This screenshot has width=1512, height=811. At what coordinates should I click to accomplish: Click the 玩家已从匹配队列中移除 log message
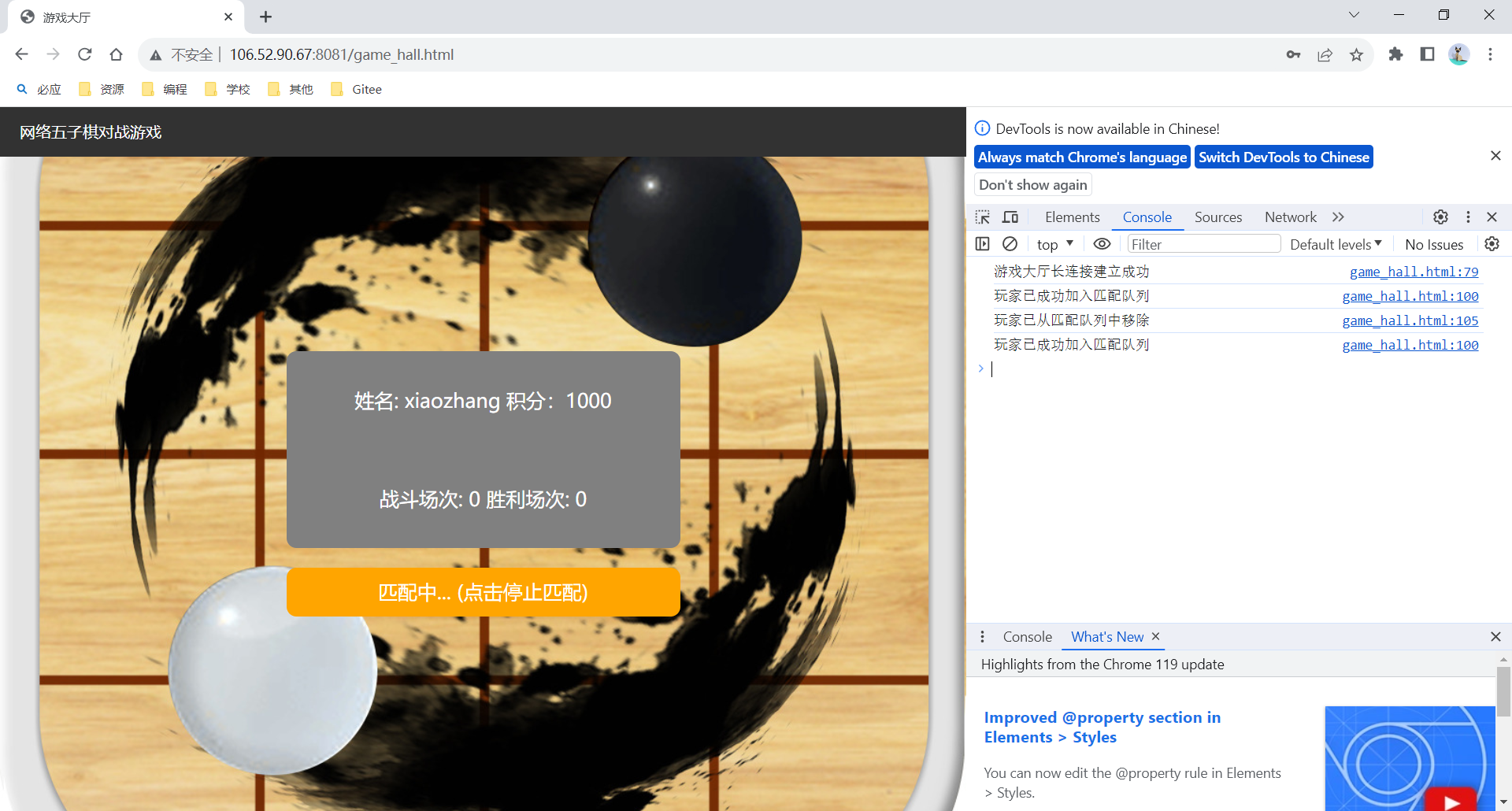coord(1071,320)
